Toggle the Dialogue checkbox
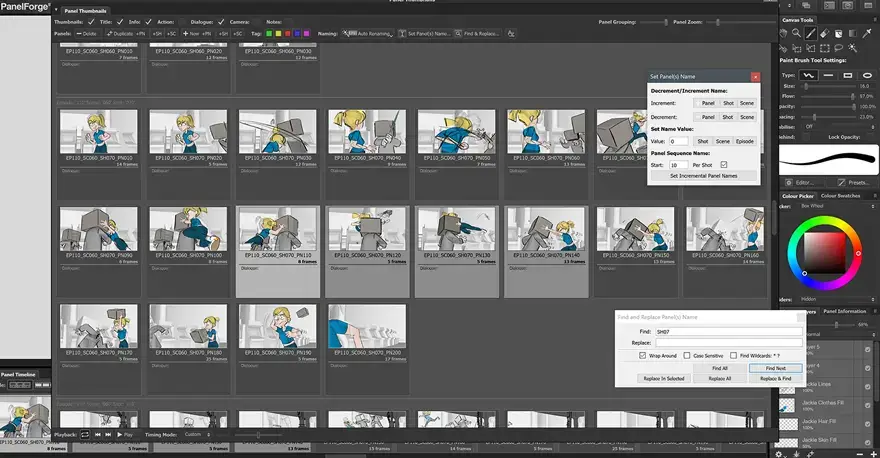The image size is (880, 458). (221, 22)
